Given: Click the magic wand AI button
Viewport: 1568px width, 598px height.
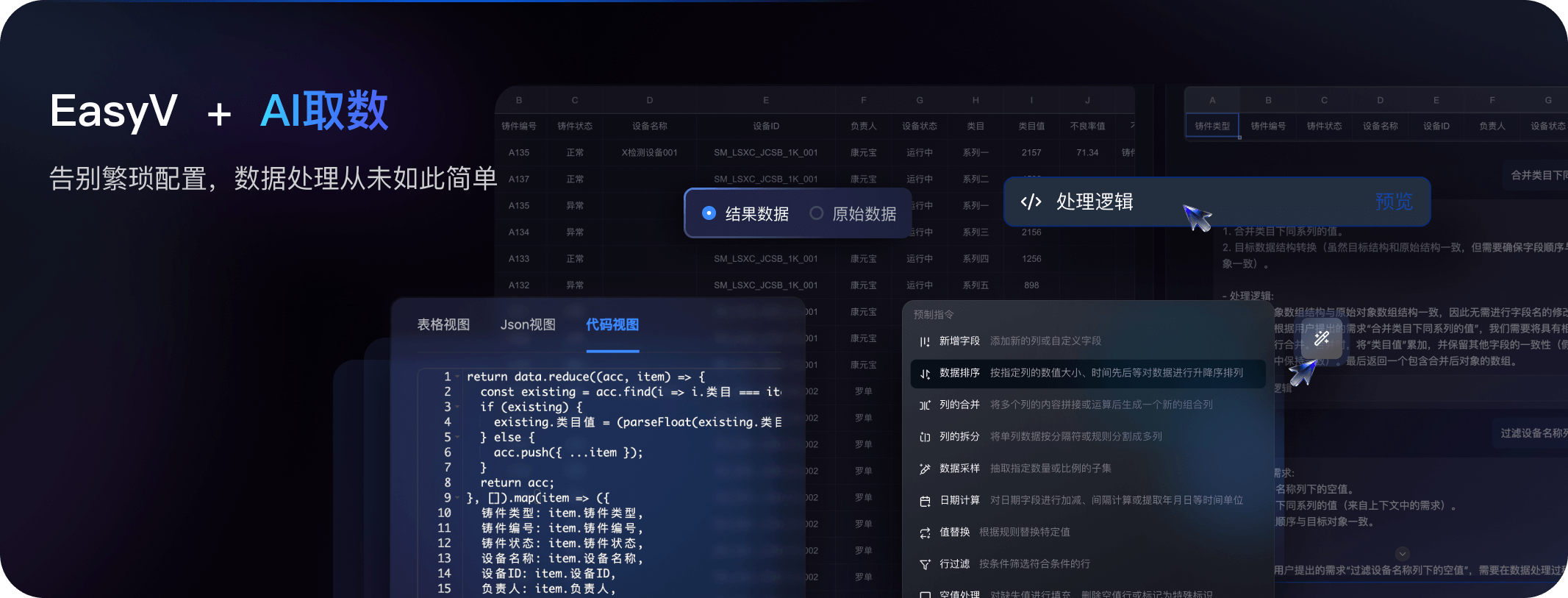Looking at the screenshot, I should [1322, 338].
